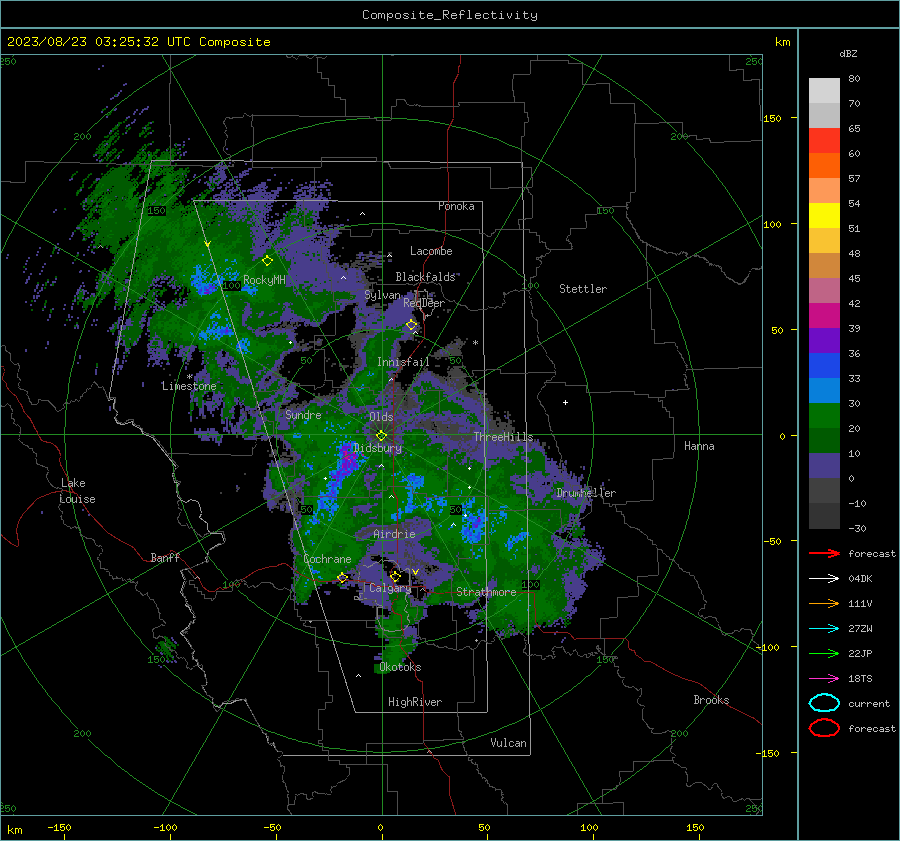900x841 pixels.
Task: Pick the purple dBZ legend swatch above 36
Action: pos(824,340)
